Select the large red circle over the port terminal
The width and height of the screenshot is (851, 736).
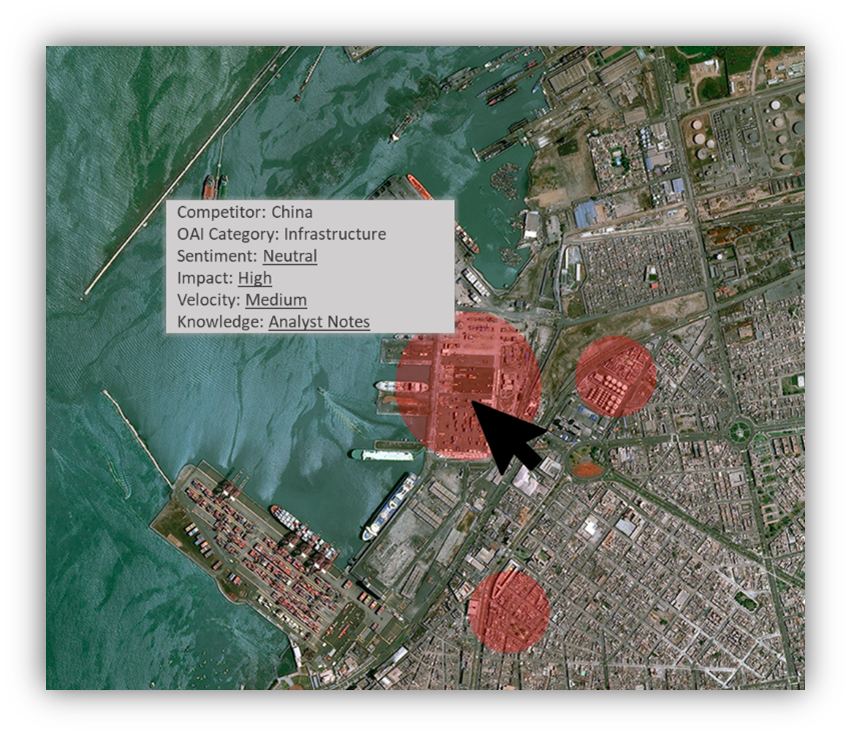click(x=468, y=385)
